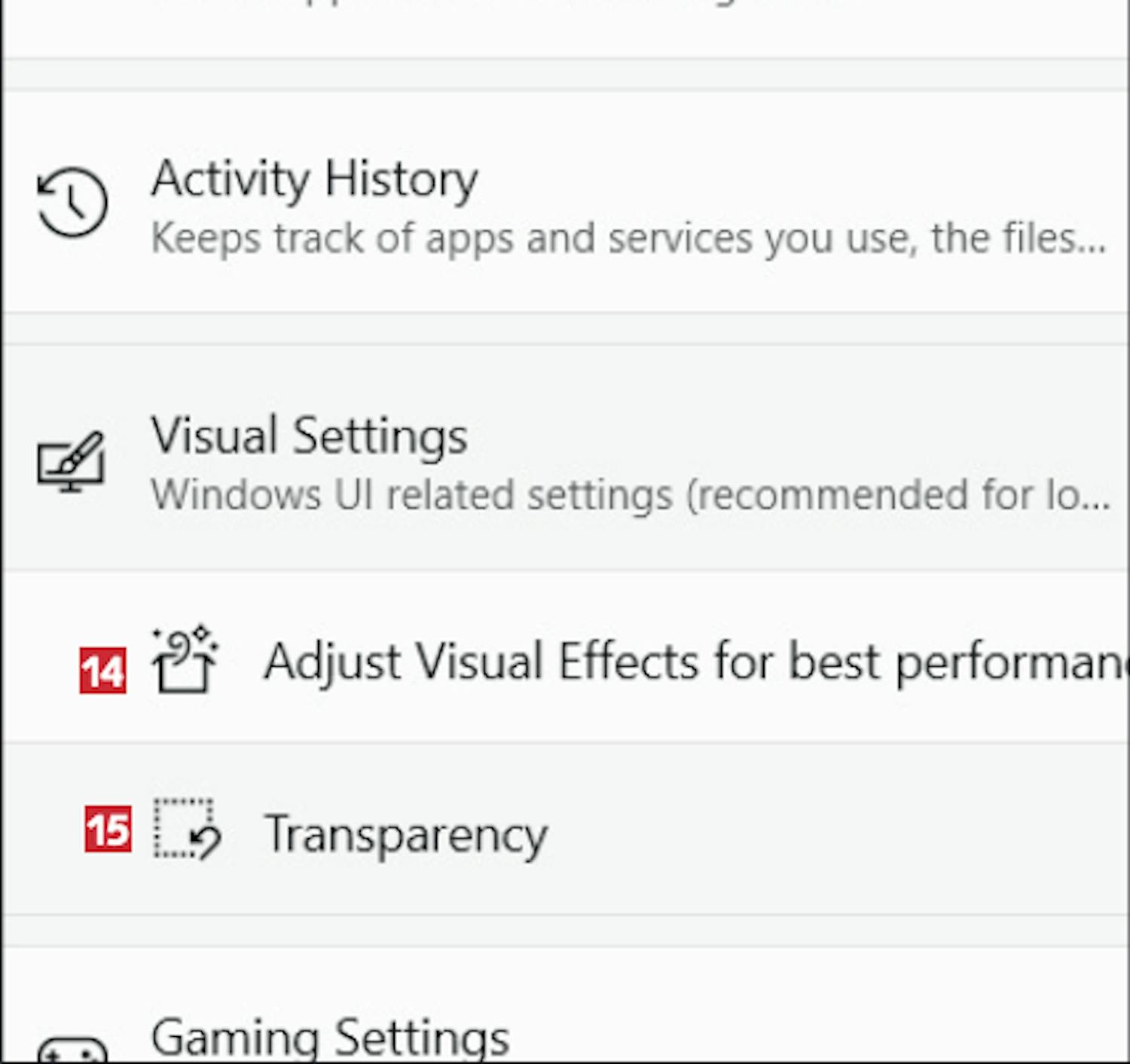Click the 'Keeps track of apps' description
1130x1064 pixels.
(628, 239)
